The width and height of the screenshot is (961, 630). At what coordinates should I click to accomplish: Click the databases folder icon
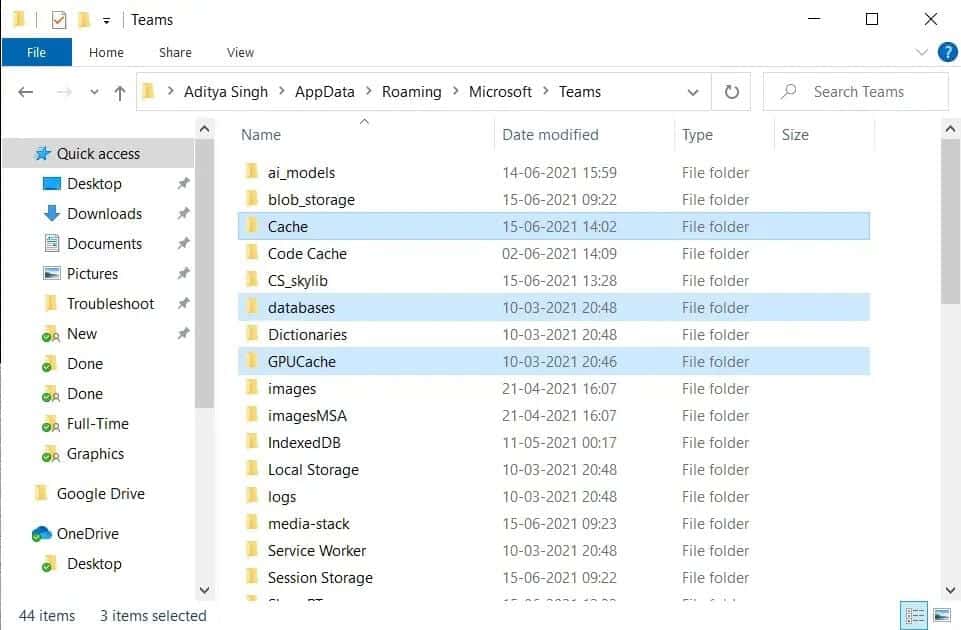click(251, 306)
